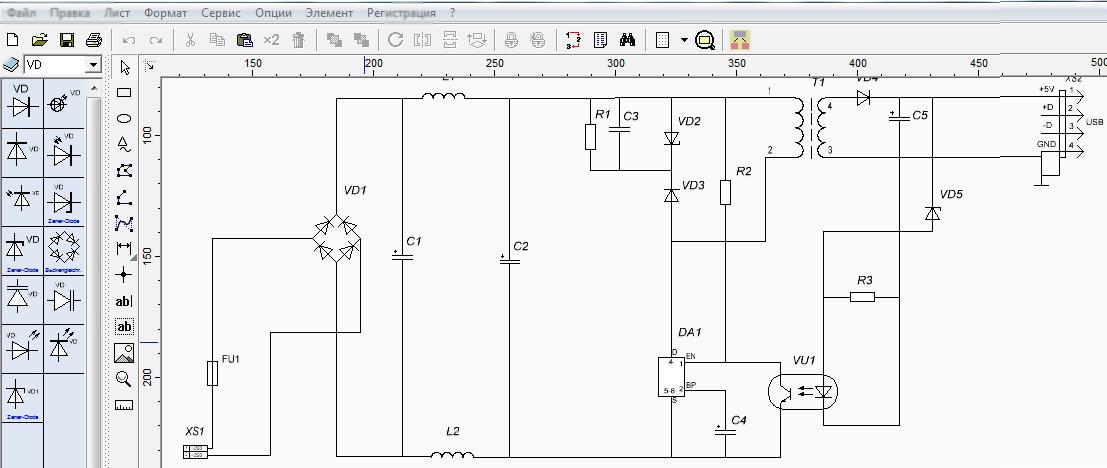
Task: Group selected elements with lock icon
Action: (510, 40)
